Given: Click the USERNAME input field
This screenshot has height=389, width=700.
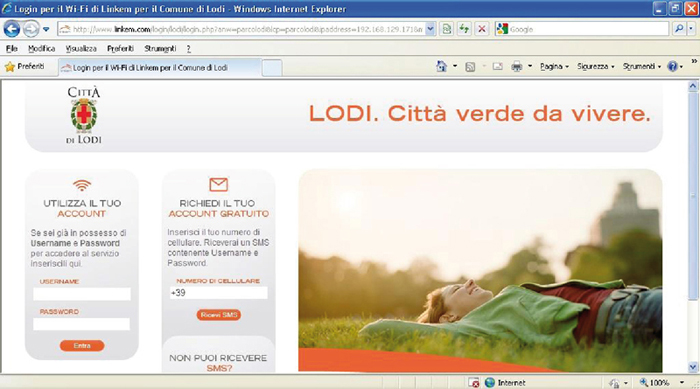Looking at the screenshot, I should pos(82,294).
